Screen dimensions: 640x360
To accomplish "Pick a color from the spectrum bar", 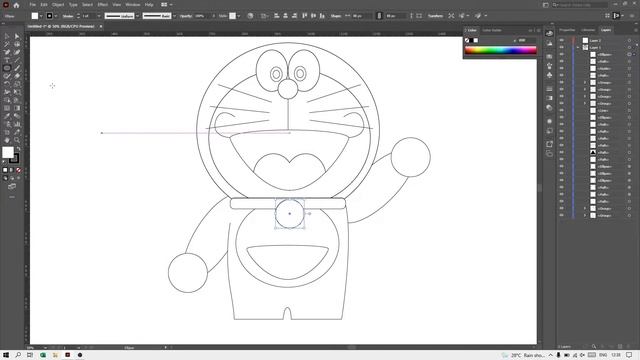I will (500, 50).
